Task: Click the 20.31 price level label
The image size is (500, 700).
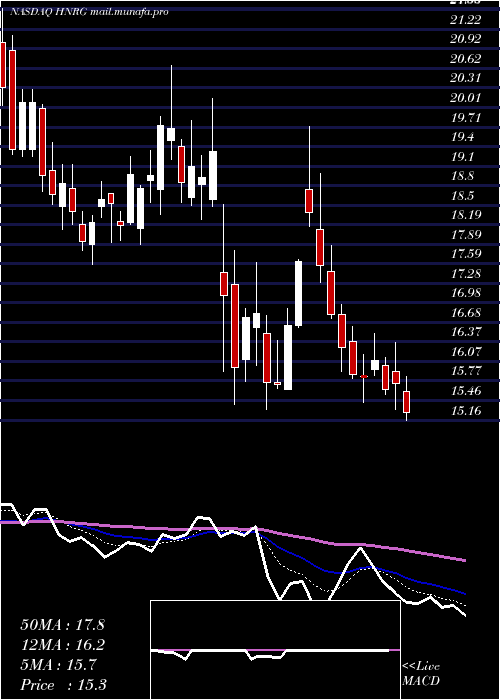Action: coord(466,79)
